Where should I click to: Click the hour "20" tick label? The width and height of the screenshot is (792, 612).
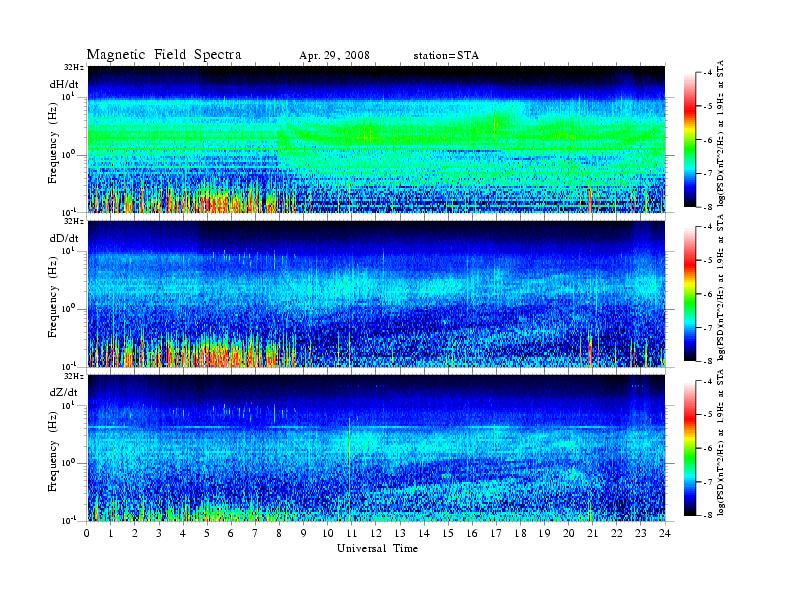568,534
